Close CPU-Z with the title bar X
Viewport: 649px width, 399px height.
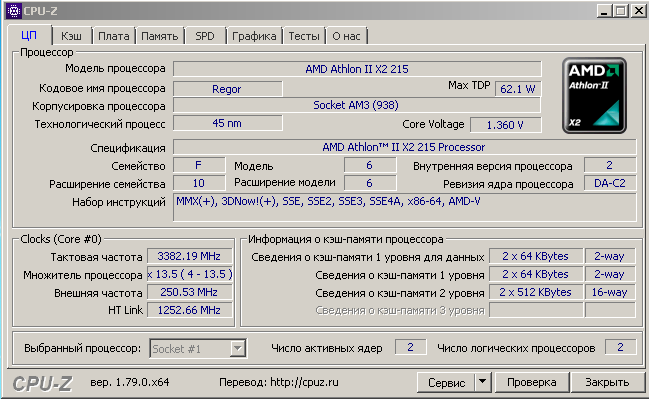[638, 11]
